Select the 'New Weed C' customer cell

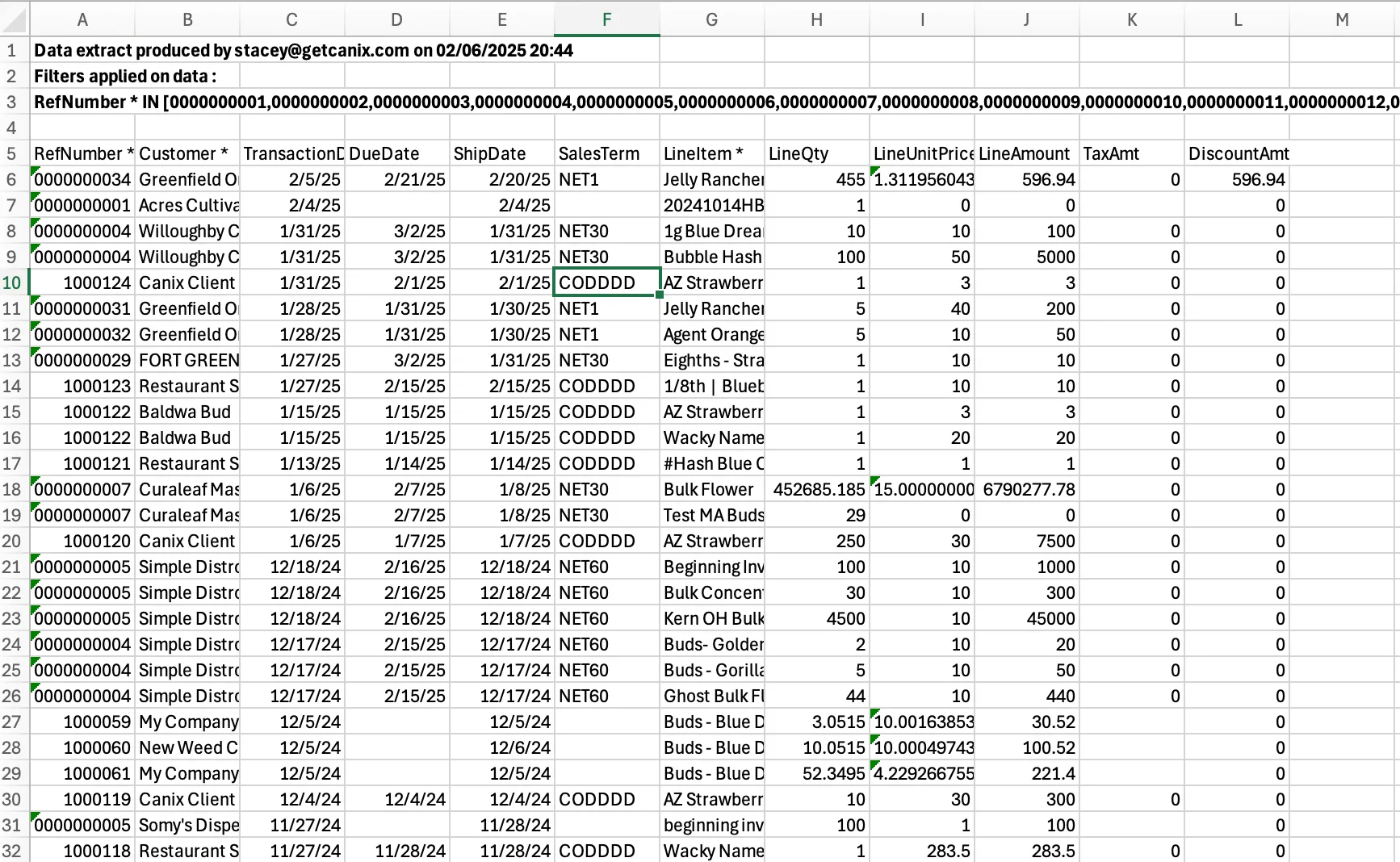(187, 748)
